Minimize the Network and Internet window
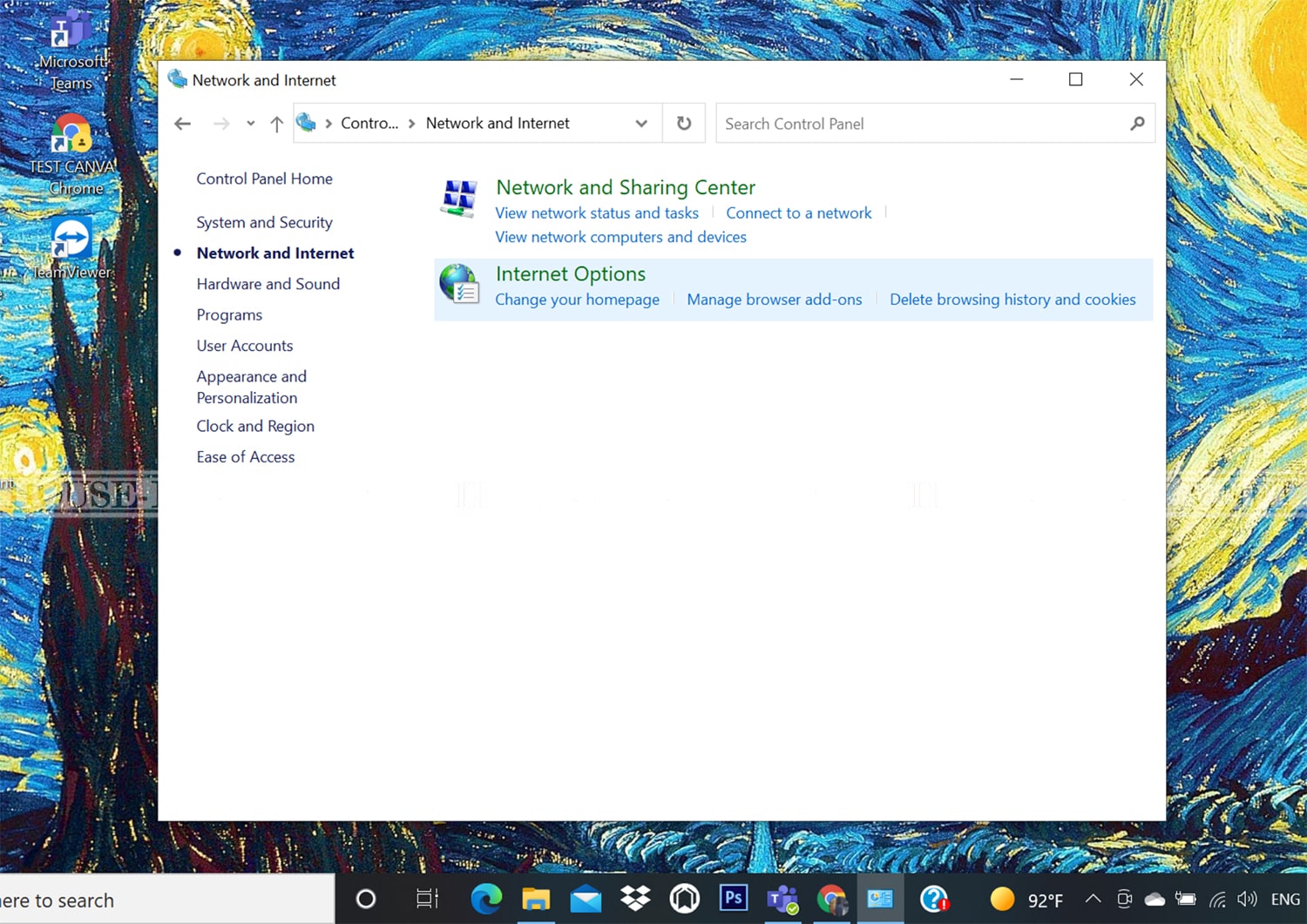Image resolution: width=1307 pixels, height=924 pixels. (x=1016, y=79)
